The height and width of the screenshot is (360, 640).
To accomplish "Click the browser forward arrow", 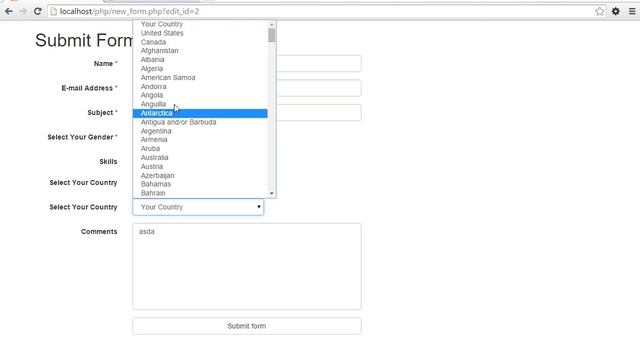I will click(x=23, y=11).
